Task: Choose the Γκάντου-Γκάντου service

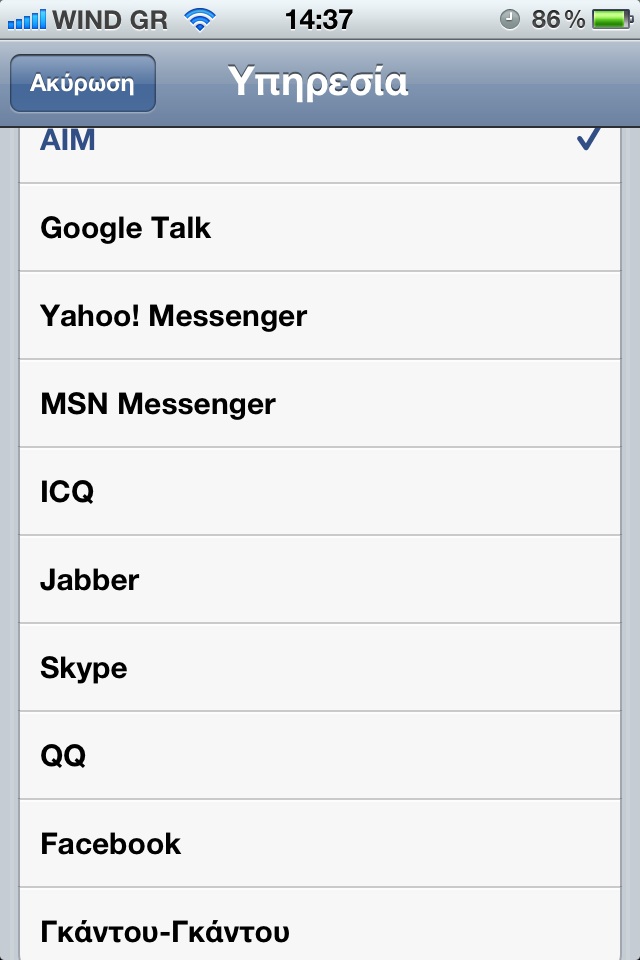Action: [x=320, y=924]
